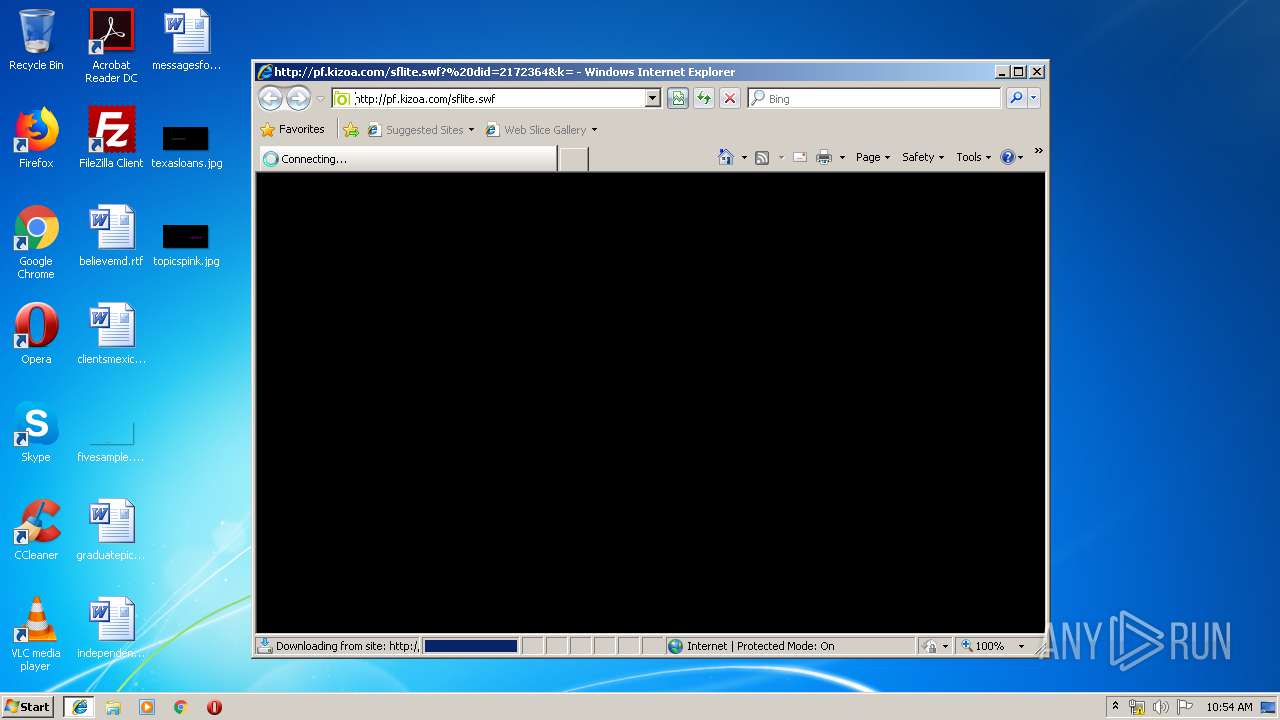Expand the zoom level dropdown arrow
Viewport: 1280px width, 720px height.
1021,646
